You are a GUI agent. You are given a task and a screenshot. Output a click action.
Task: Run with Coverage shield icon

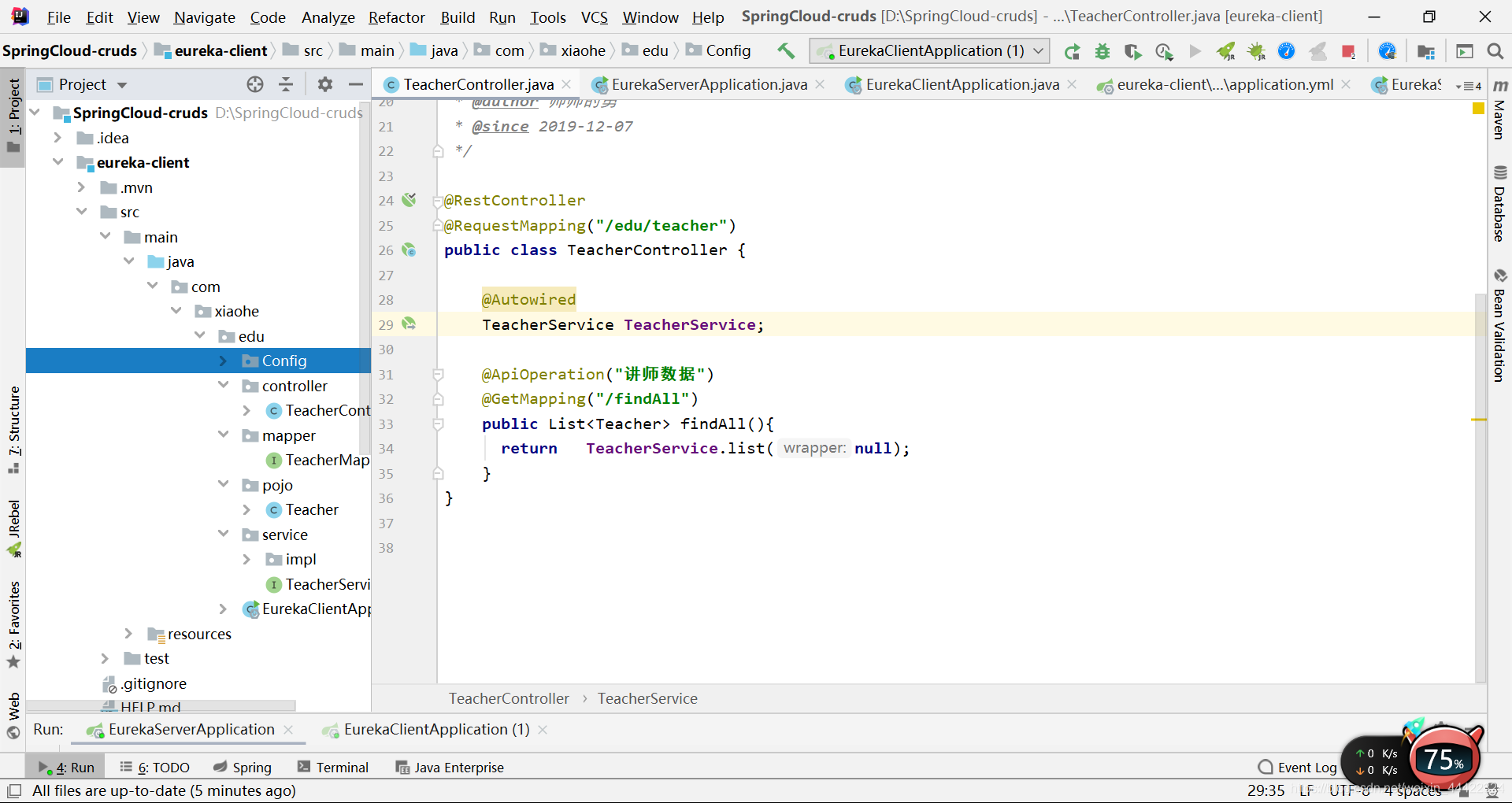(1133, 51)
